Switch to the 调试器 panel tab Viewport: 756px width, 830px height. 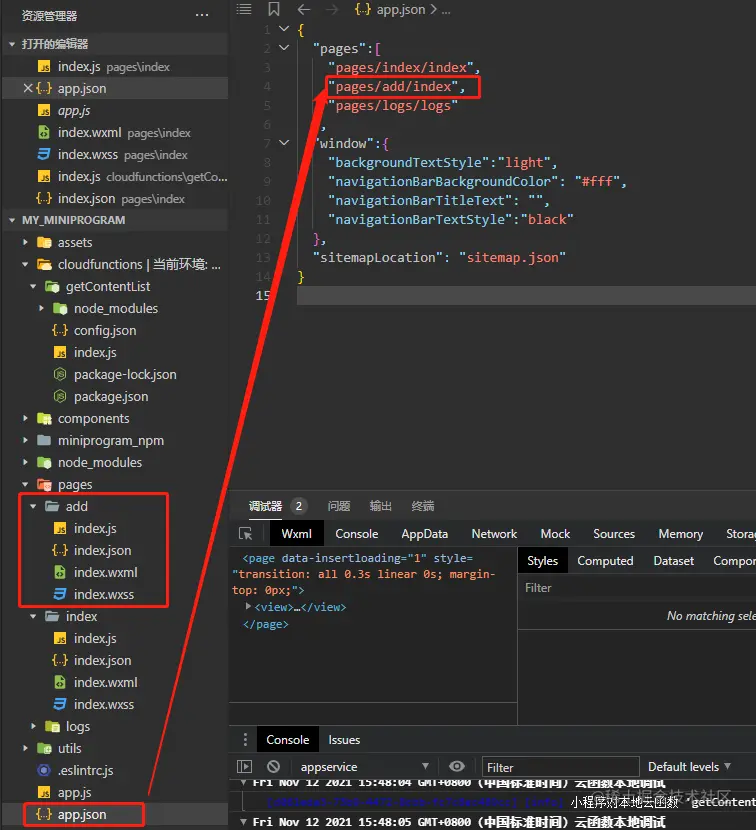tap(265, 506)
